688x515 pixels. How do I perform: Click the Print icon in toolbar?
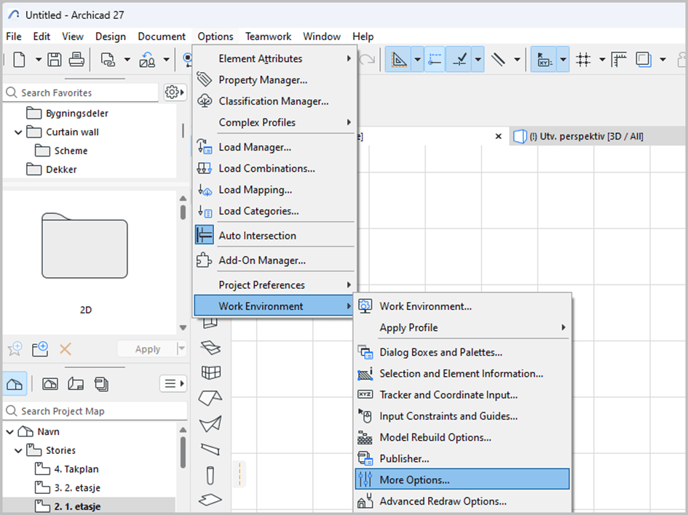point(76,59)
